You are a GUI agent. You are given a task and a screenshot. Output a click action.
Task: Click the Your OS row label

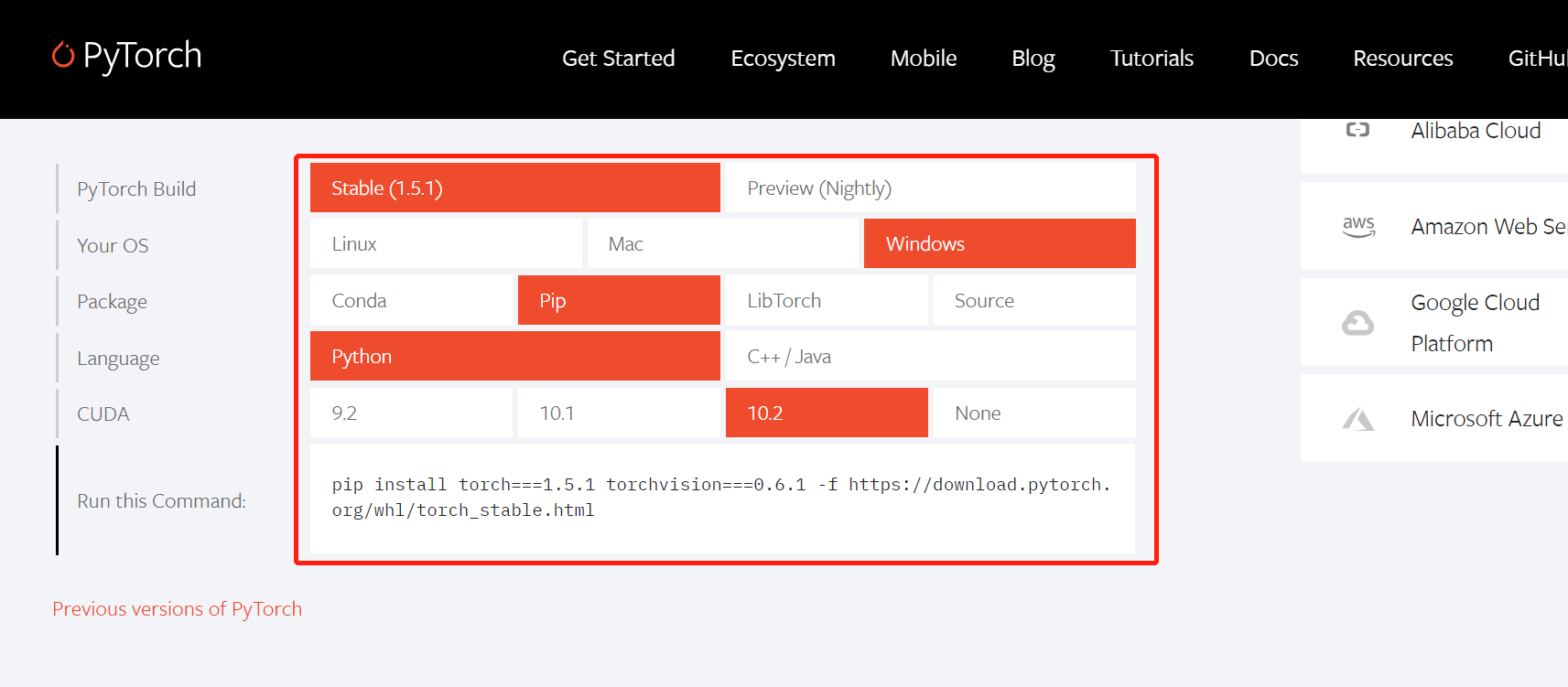pyautogui.click(x=113, y=245)
